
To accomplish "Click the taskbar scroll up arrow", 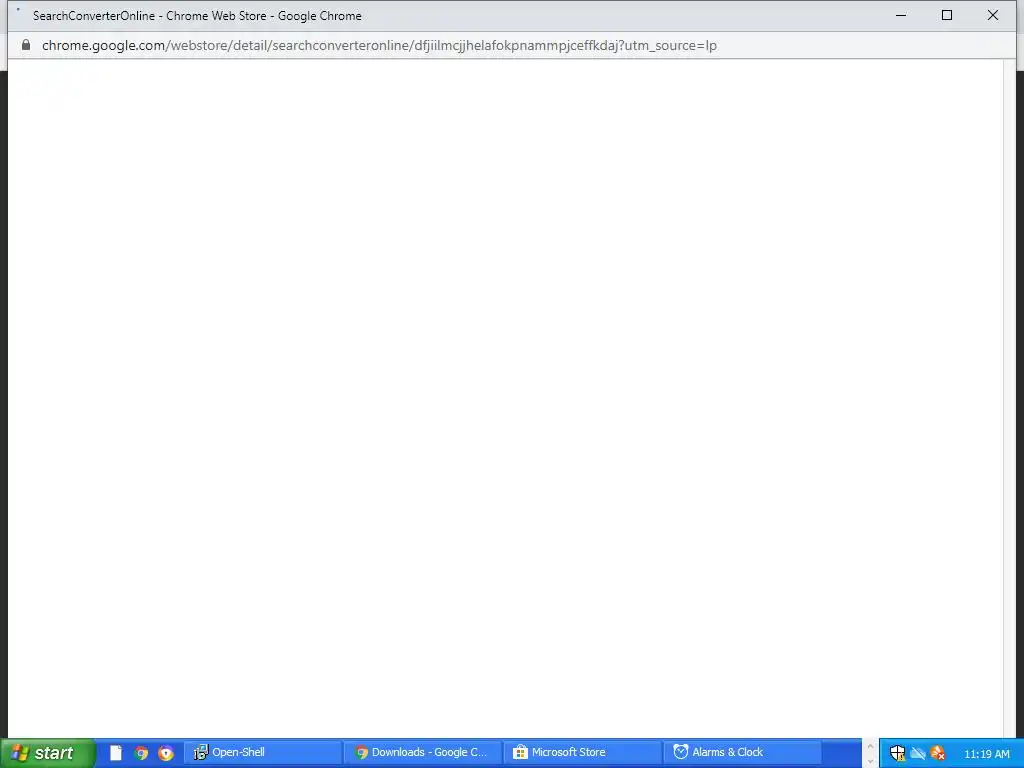I will coord(870,746).
